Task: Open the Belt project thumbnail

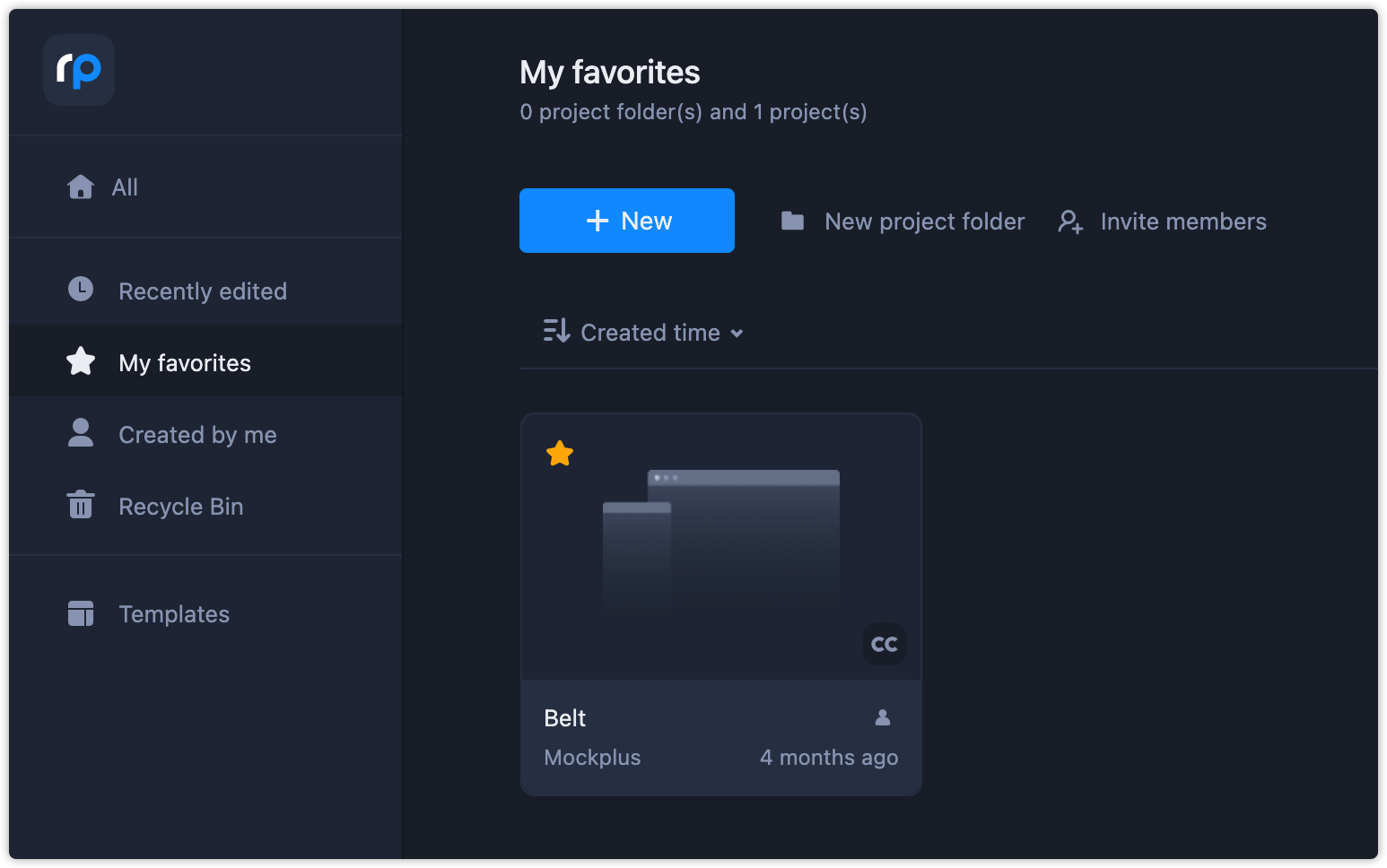Action: point(721,547)
